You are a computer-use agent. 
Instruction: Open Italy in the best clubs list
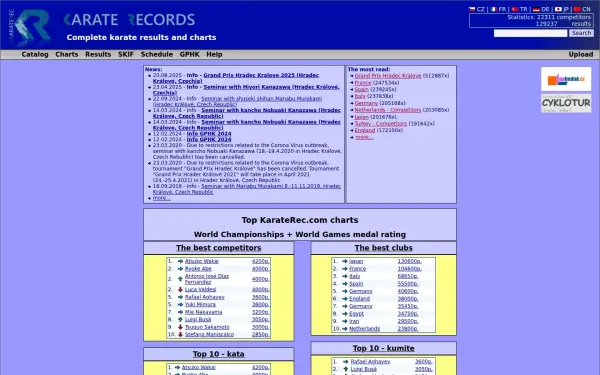[x=355, y=276]
